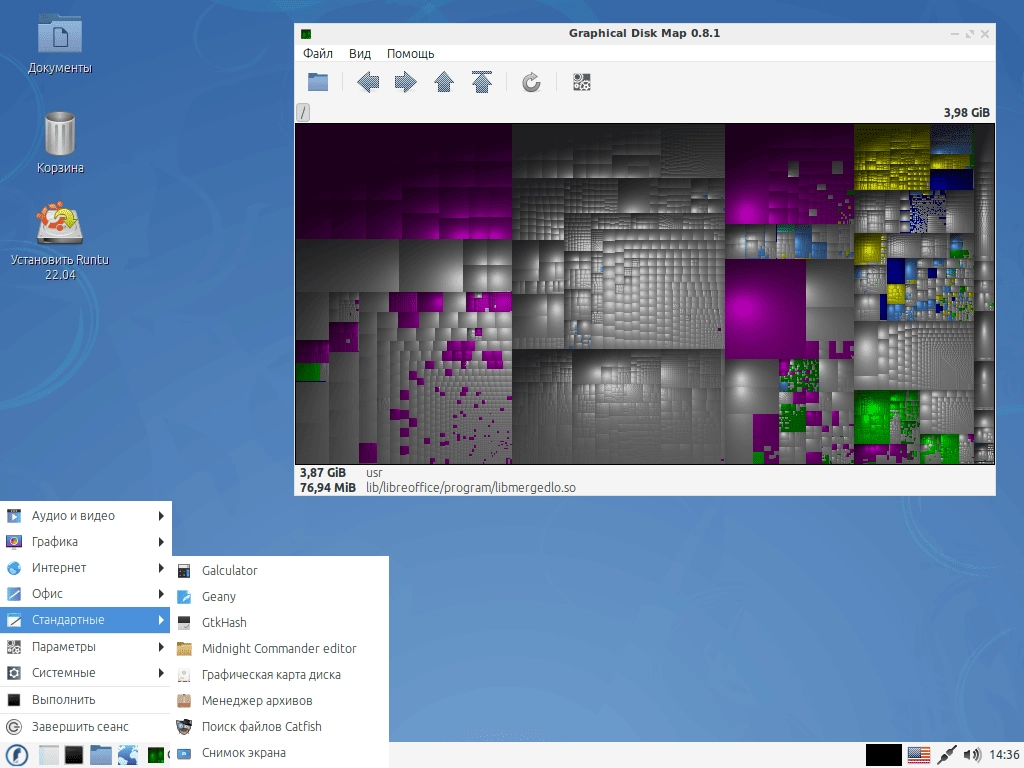Expand the Графика submenu

(85, 541)
